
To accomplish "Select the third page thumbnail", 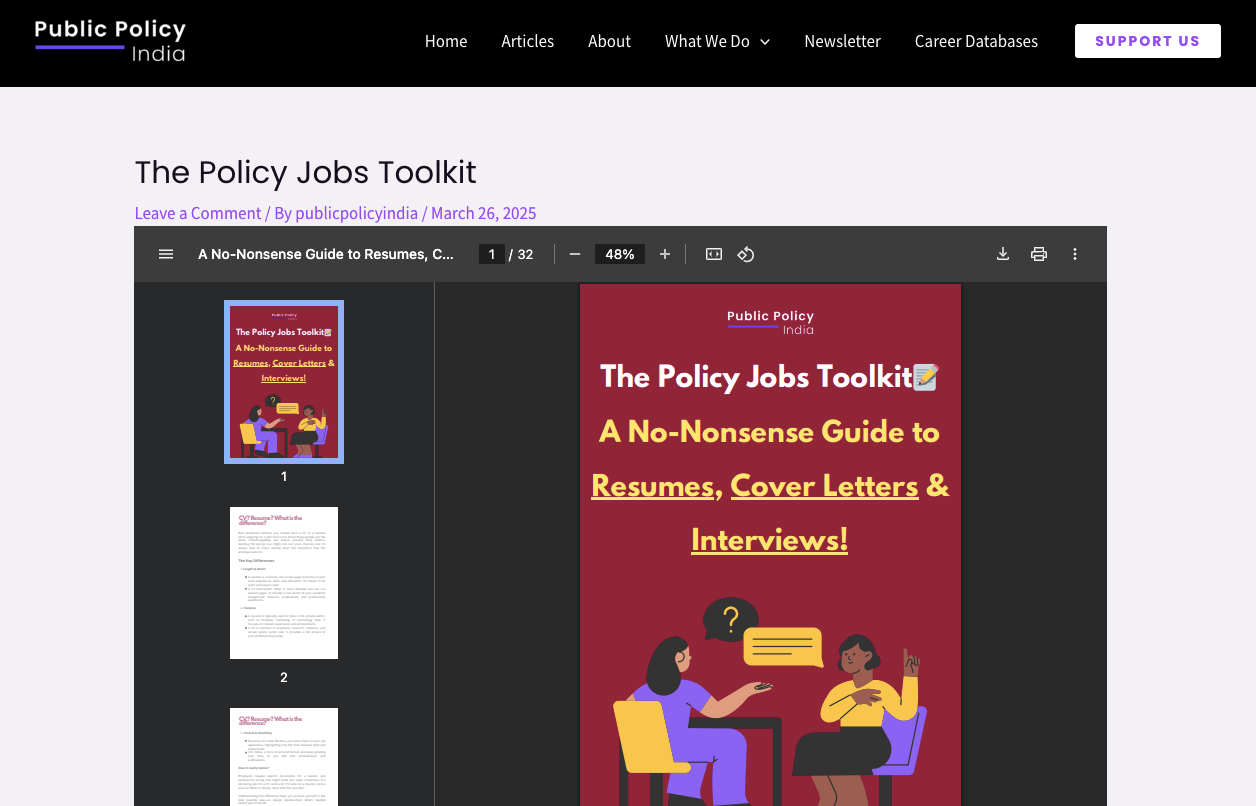I will (284, 757).
